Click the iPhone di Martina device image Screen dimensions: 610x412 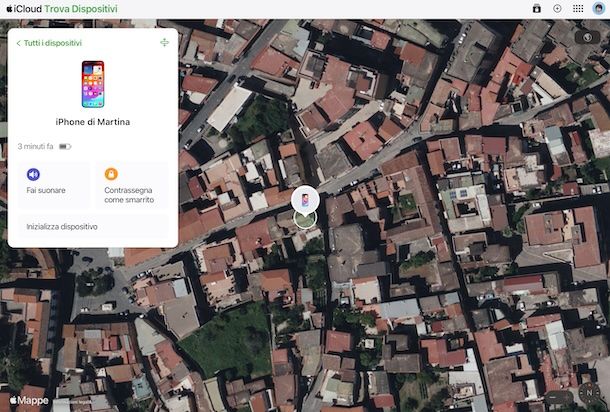[x=93, y=84]
